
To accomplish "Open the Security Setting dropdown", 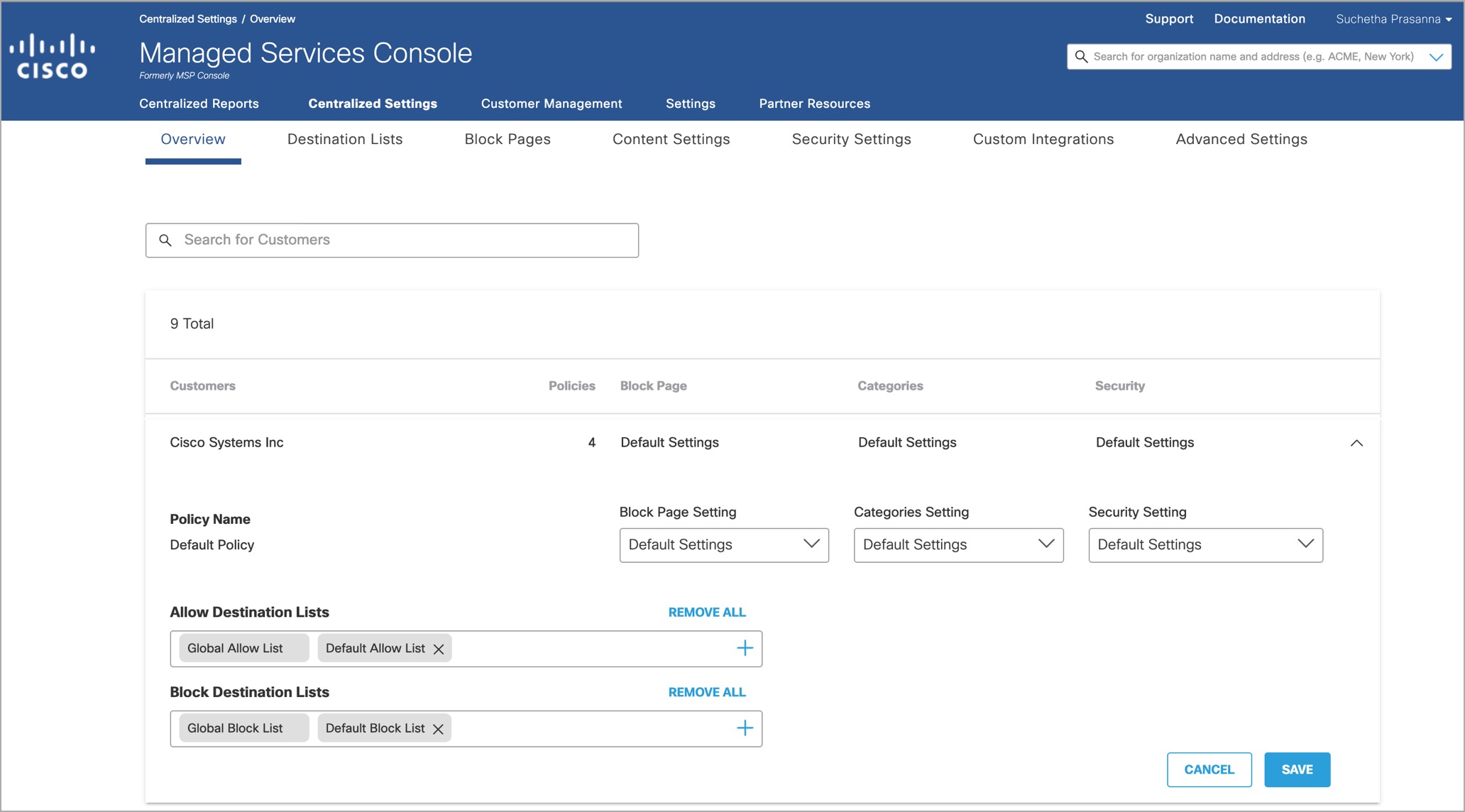I will pyautogui.click(x=1205, y=545).
